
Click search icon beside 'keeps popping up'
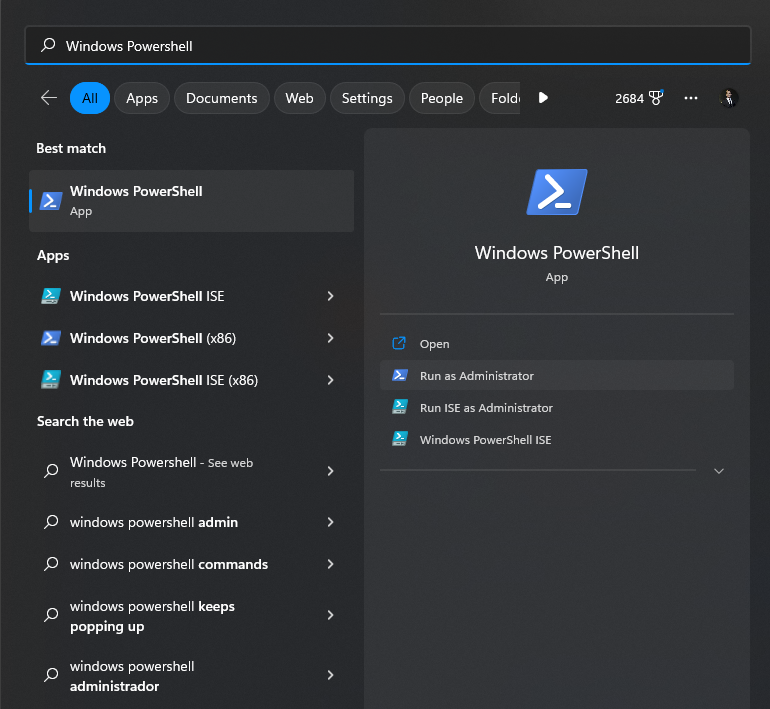(x=51, y=615)
